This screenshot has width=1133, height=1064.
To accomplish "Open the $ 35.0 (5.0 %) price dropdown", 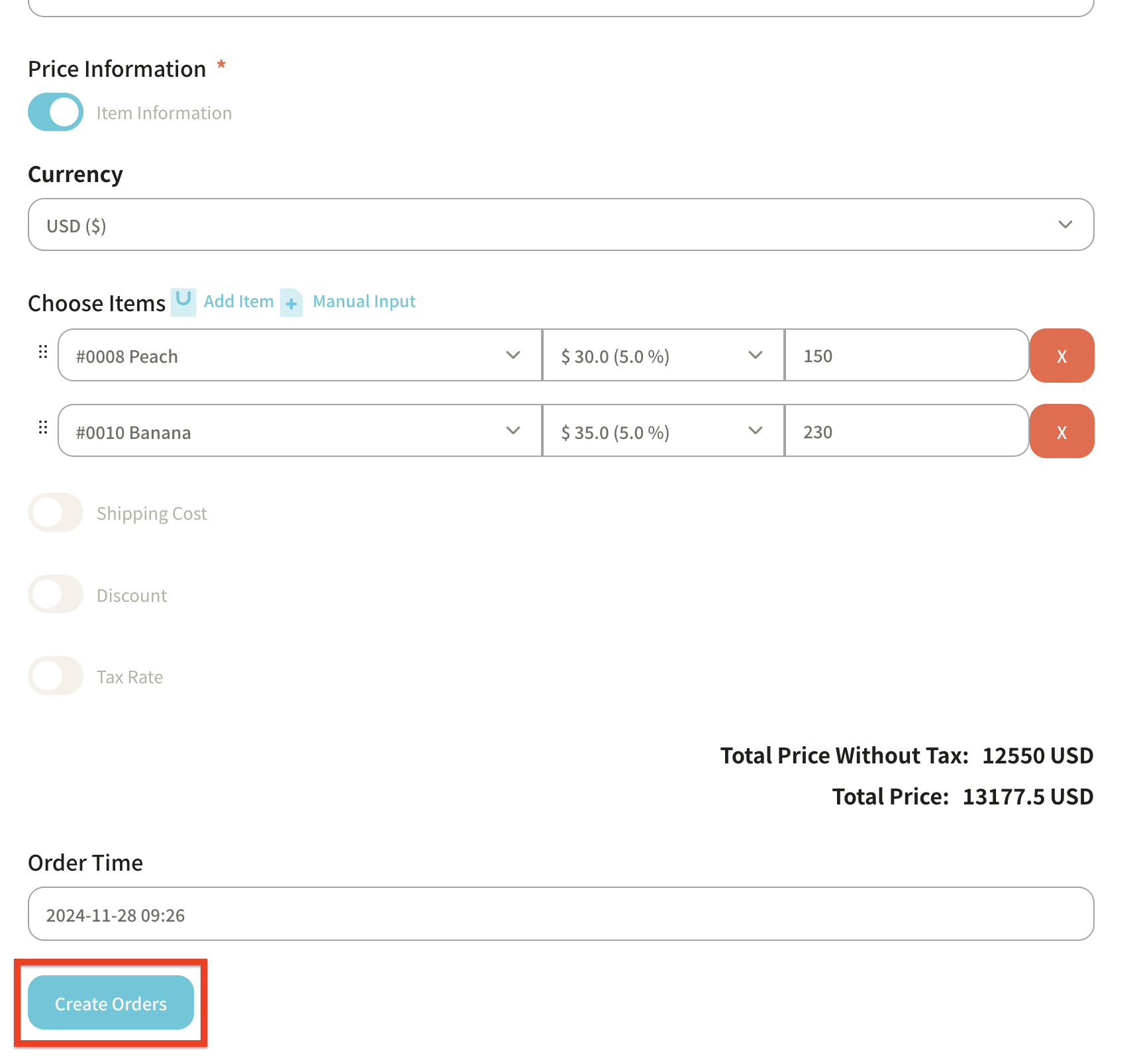I will tap(662, 432).
